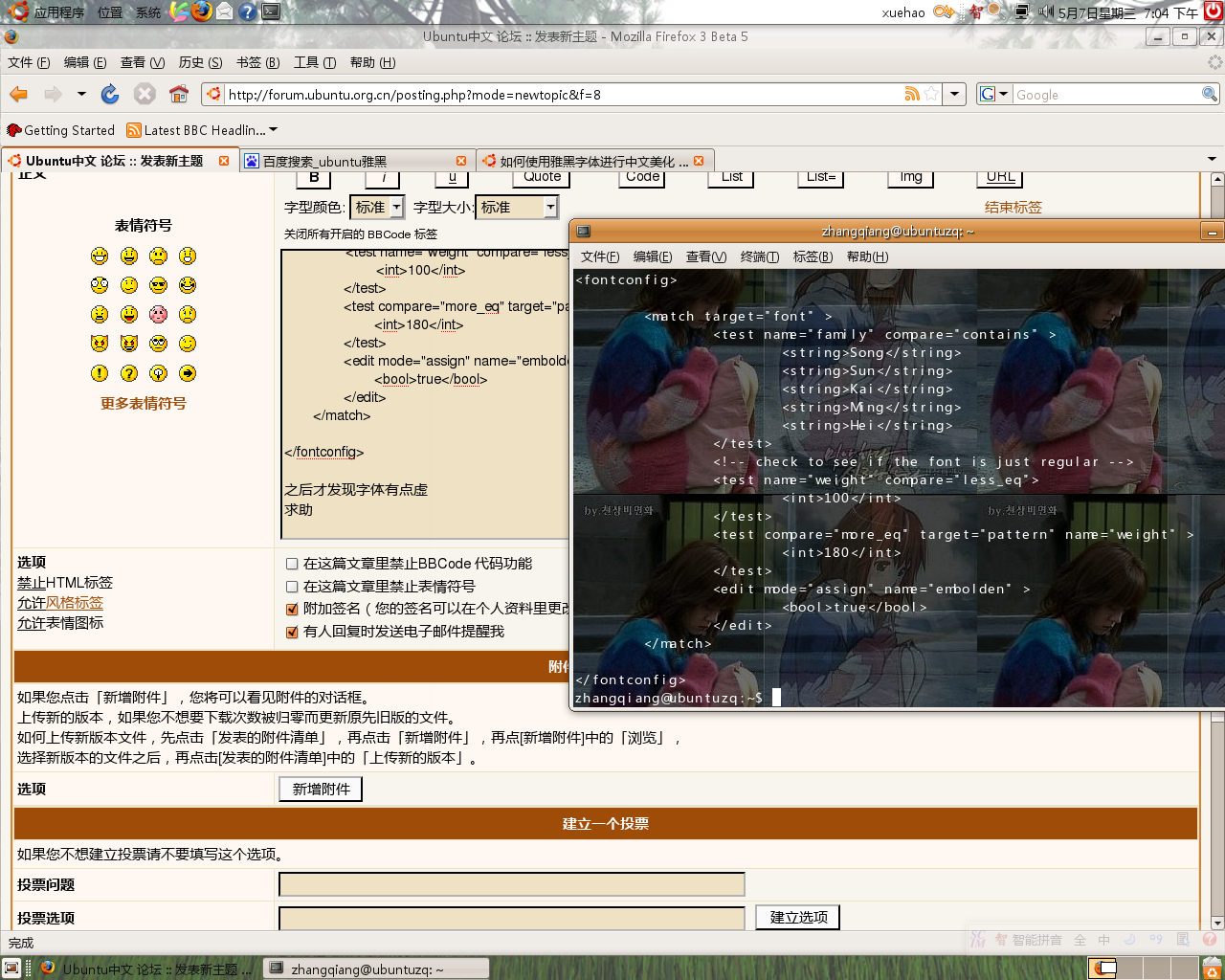Toggle 在这篇文章里禁止BBCode代码功能 checkbox

pos(292,564)
